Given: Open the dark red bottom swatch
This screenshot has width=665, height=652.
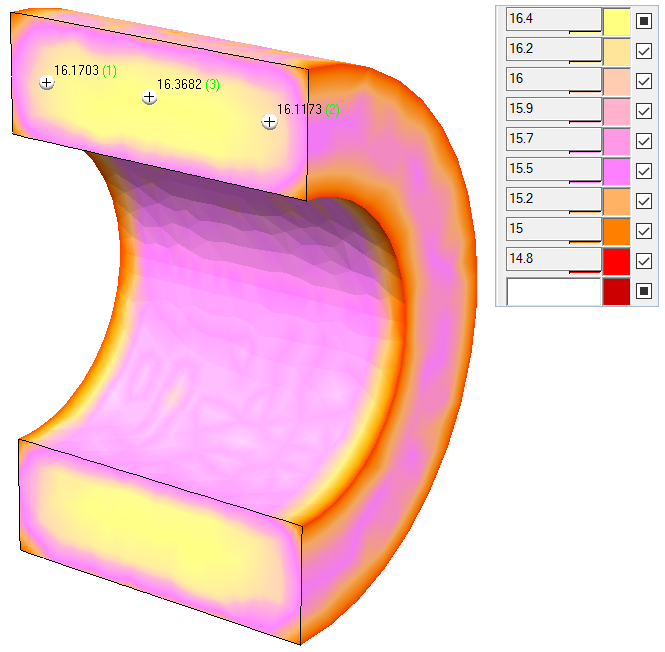Looking at the screenshot, I should click(x=617, y=291).
